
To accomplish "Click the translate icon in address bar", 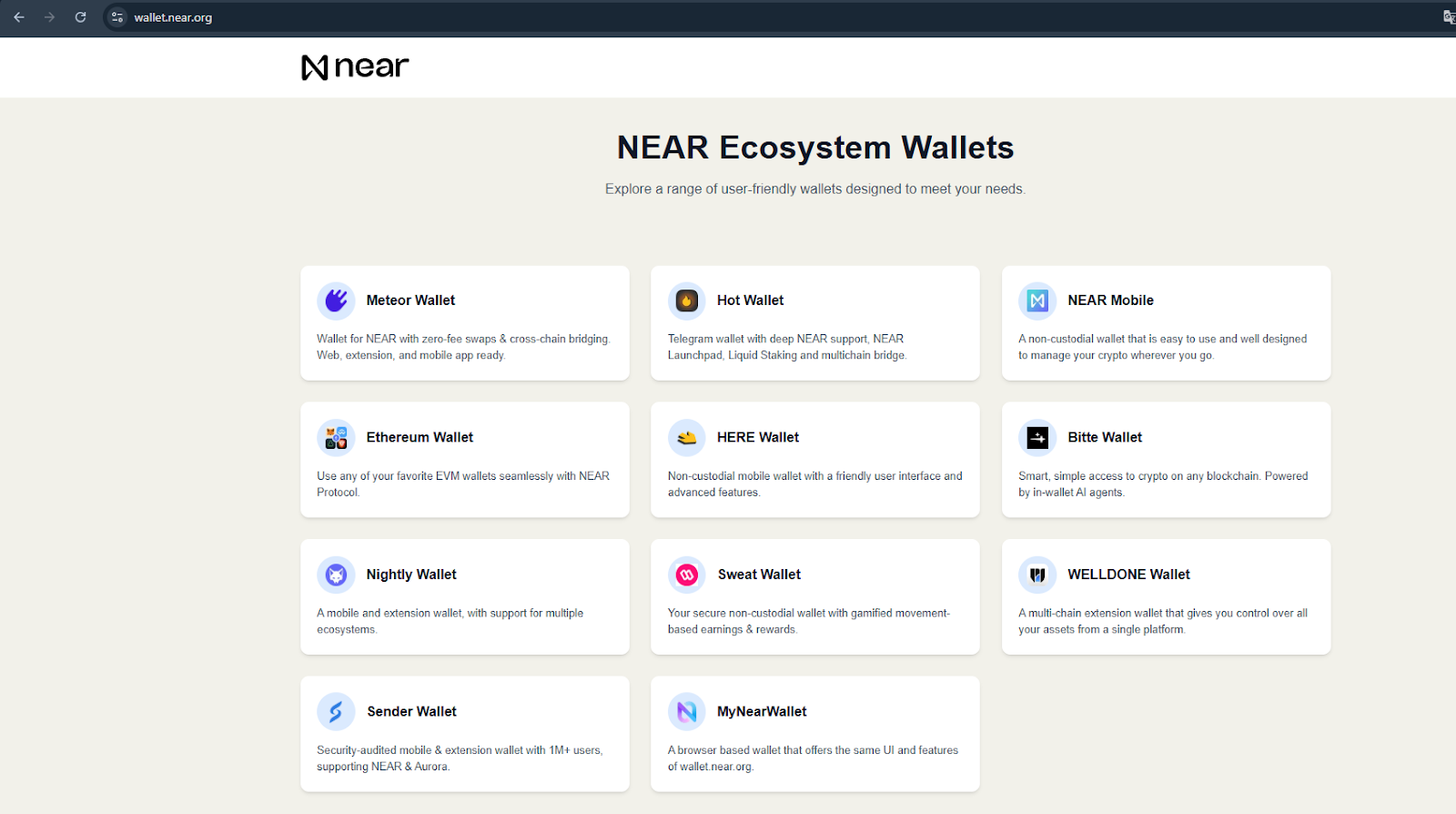I will click(x=1449, y=17).
